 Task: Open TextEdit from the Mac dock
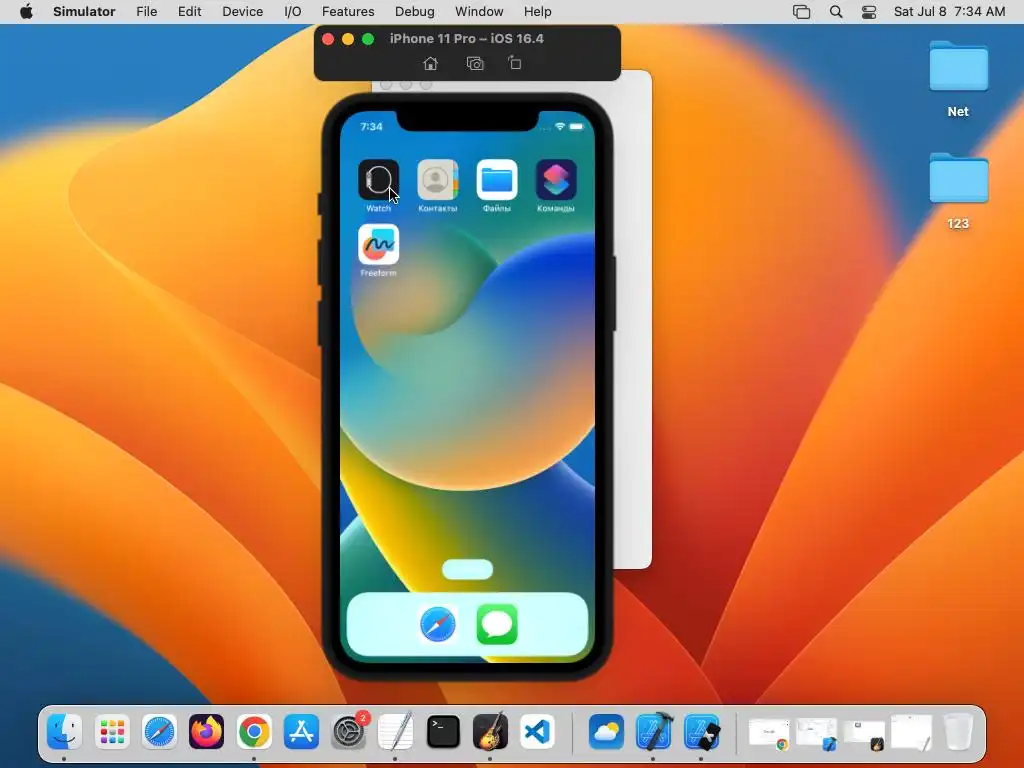point(396,731)
